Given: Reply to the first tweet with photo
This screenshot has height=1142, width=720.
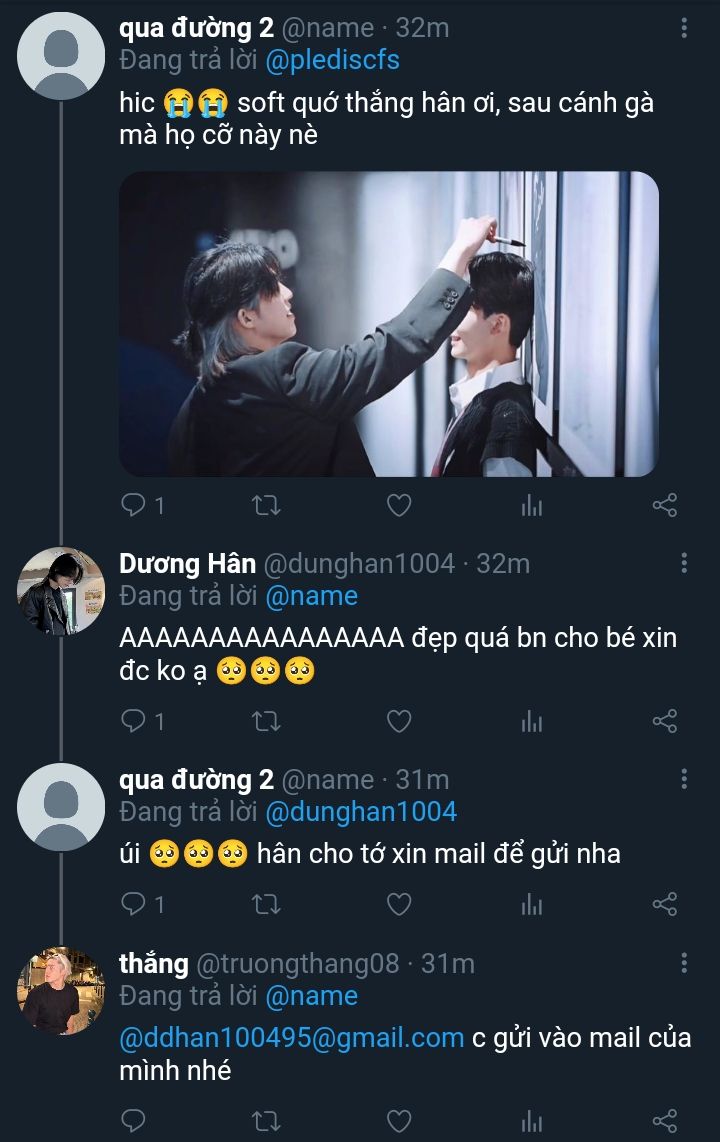Looking at the screenshot, I should 133,506.
